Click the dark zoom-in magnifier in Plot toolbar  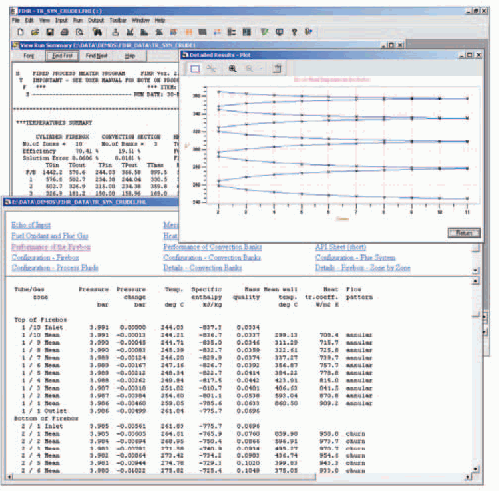pyautogui.click(x=232, y=69)
